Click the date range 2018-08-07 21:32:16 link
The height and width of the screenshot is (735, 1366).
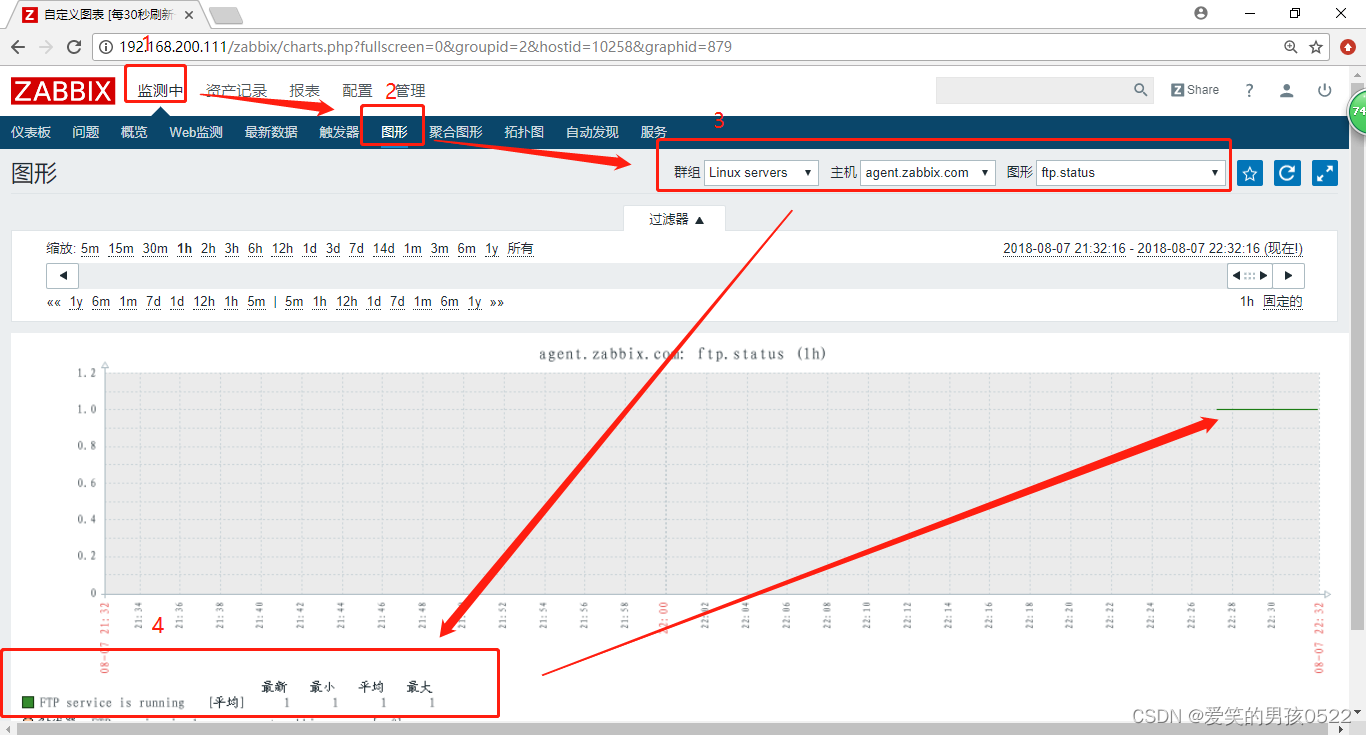click(1066, 249)
